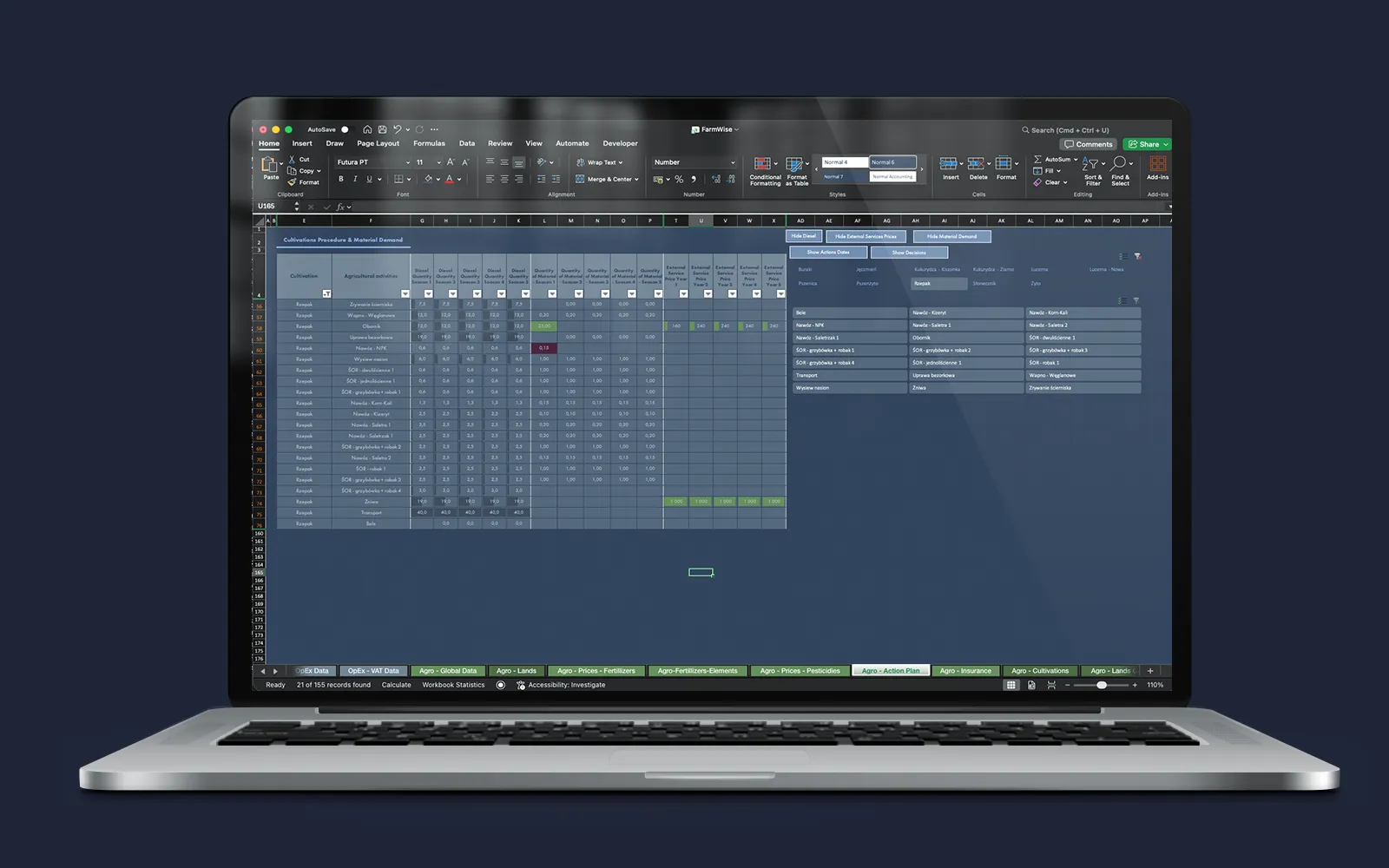Apply Percent style to cells
This screenshot has width=1389, height=868.
pyautogui.click(x=679, y=179)
